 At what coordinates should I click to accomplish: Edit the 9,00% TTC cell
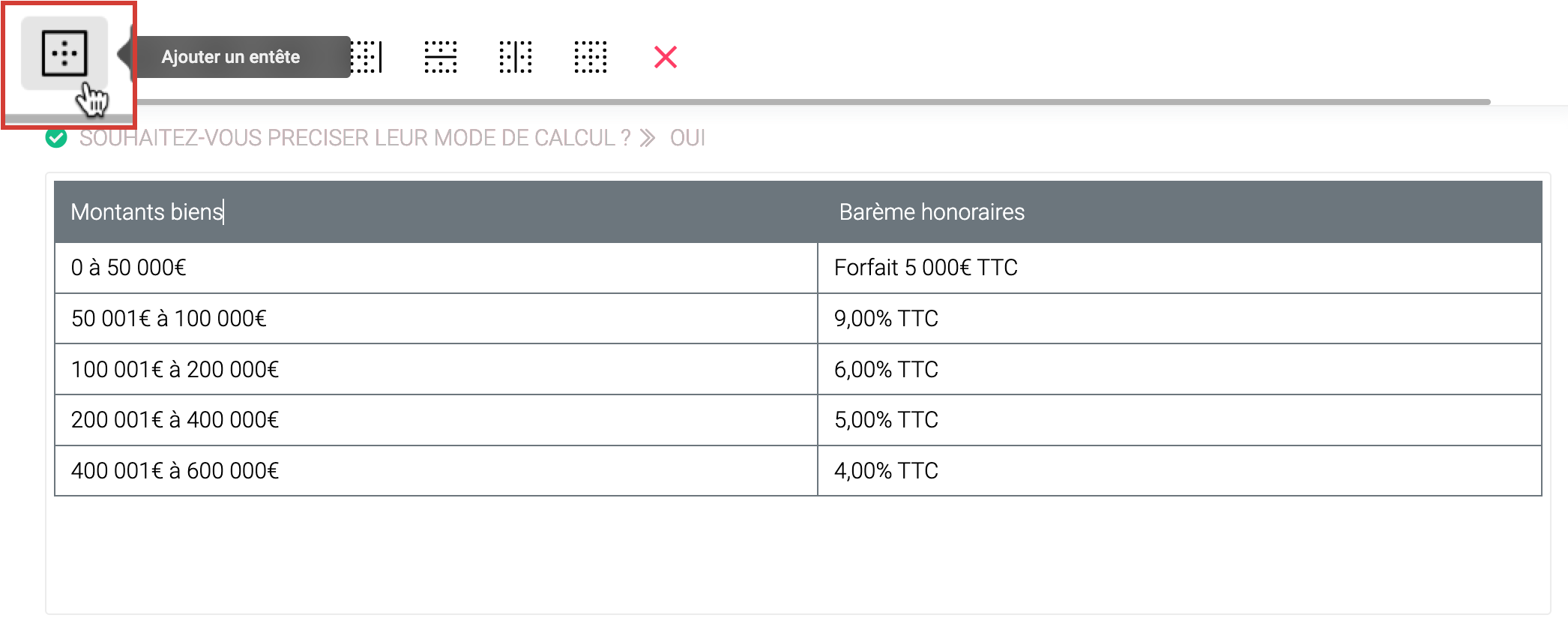coord(886,319)
